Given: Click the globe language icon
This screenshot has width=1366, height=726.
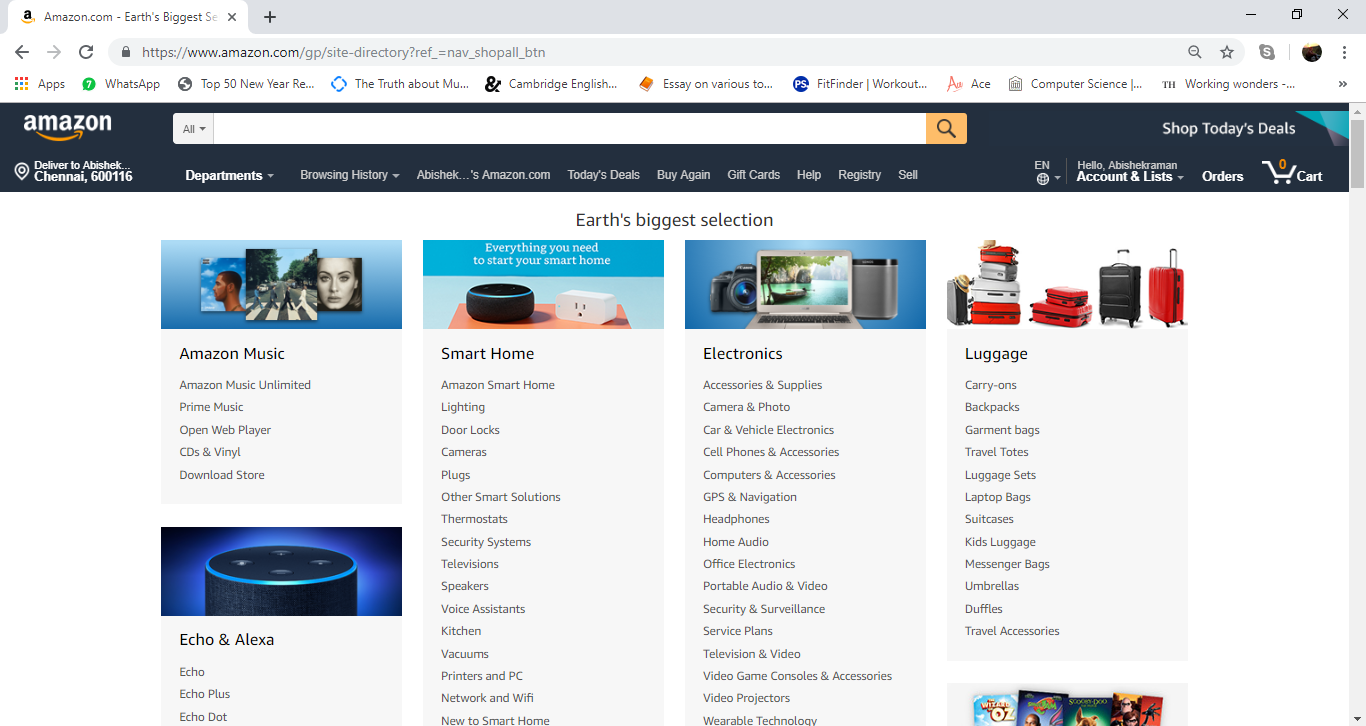Looking at the screenshot, I should (x=1043, y=179).
